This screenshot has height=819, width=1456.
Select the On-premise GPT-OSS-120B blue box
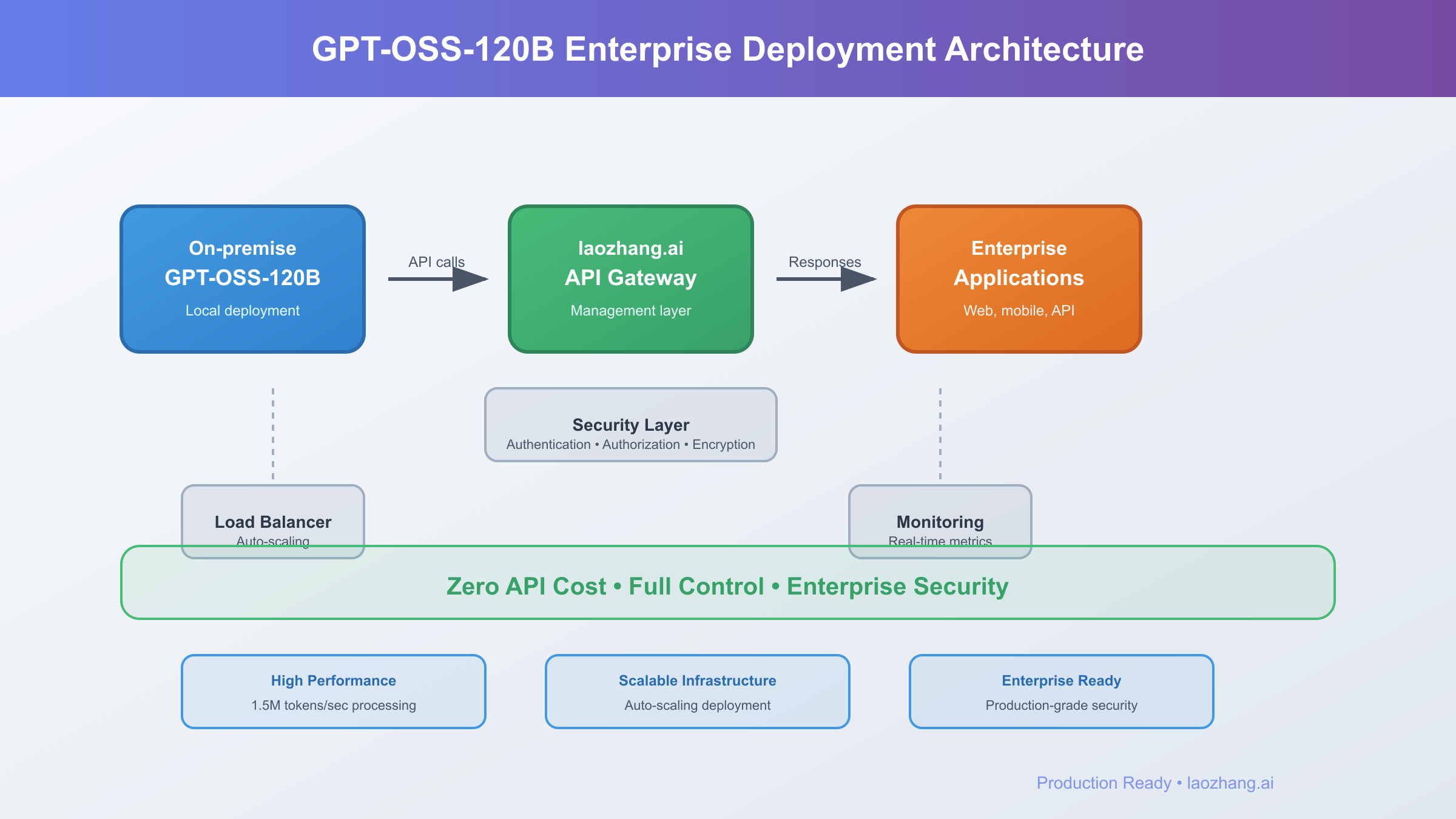(243, 279)
